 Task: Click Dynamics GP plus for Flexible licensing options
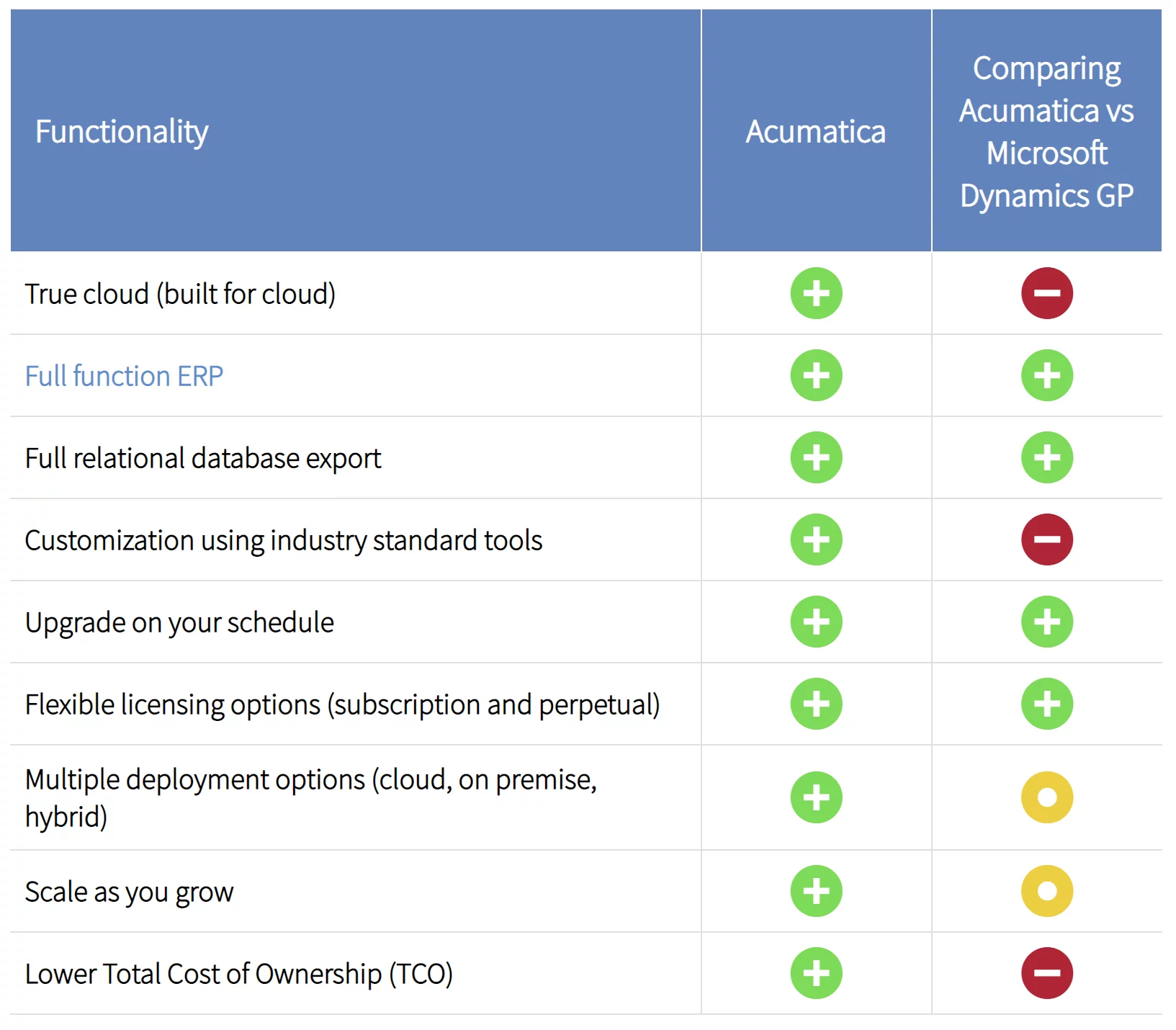pos(1046,704)
